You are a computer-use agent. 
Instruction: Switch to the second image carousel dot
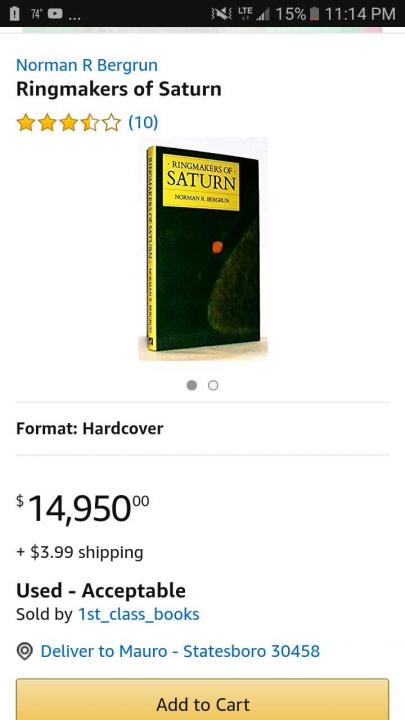(213, 385)
